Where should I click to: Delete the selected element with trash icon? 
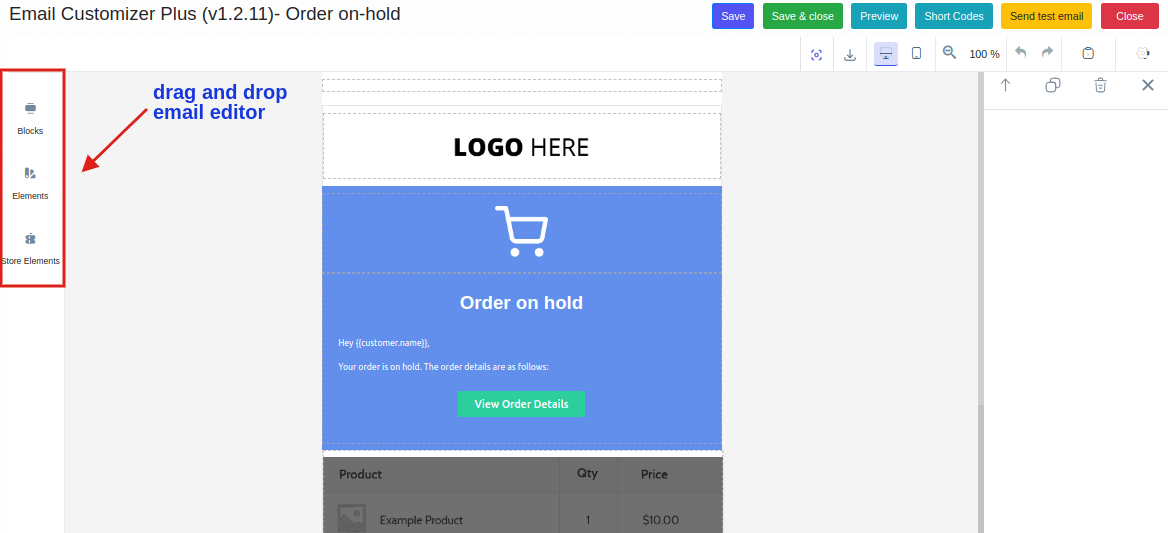click(x=1100, y=86)
